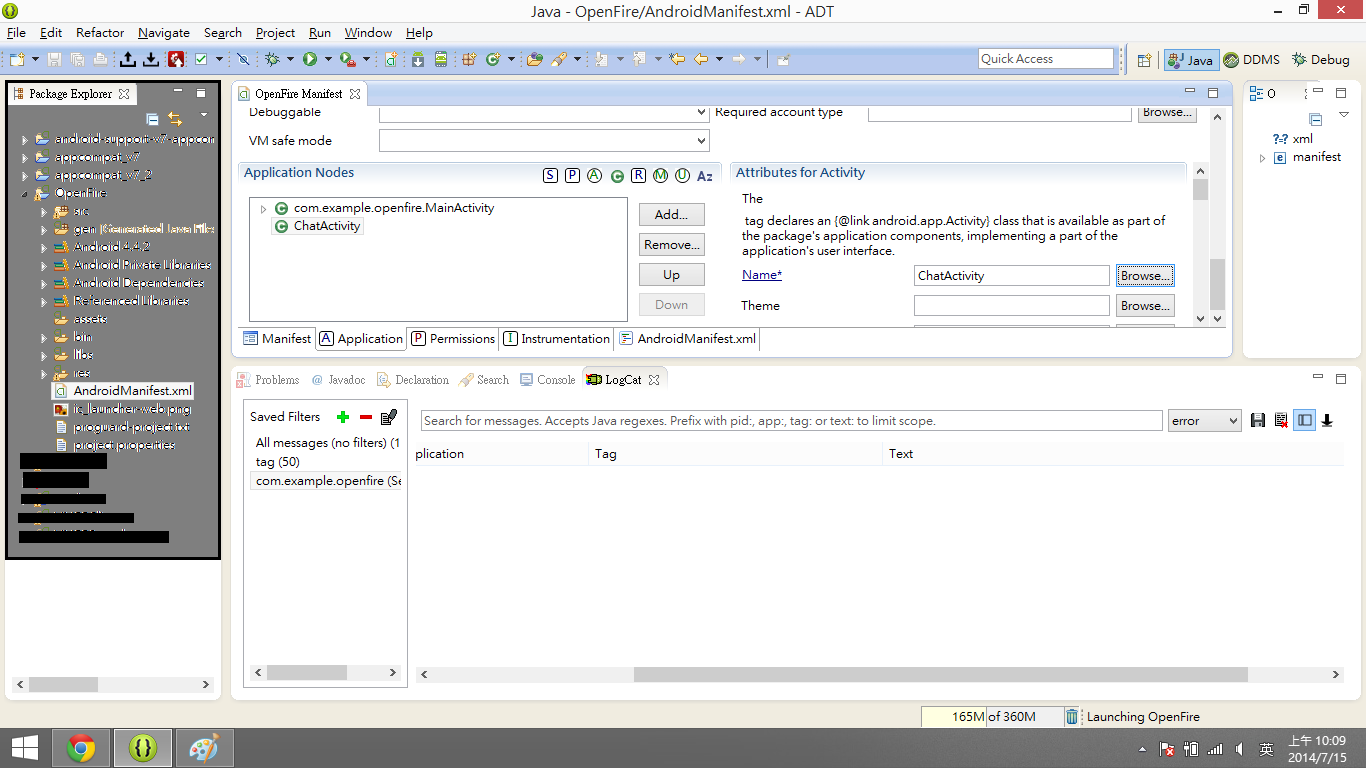Switch to the Permissions tab
The height and width of the screenshot is (768, 1366).
pos(453,339)
